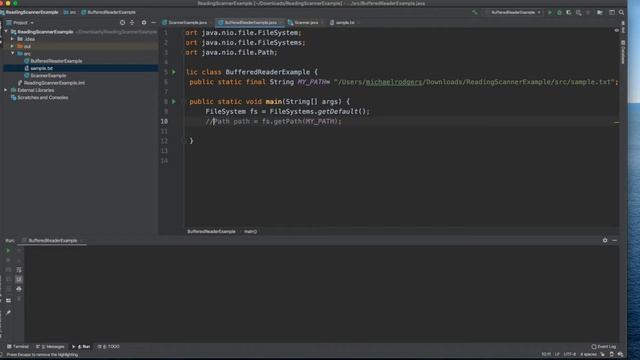The image size is (640, 360).
Task: Rerun program in Run panel
Action: (x=8, y=250)
